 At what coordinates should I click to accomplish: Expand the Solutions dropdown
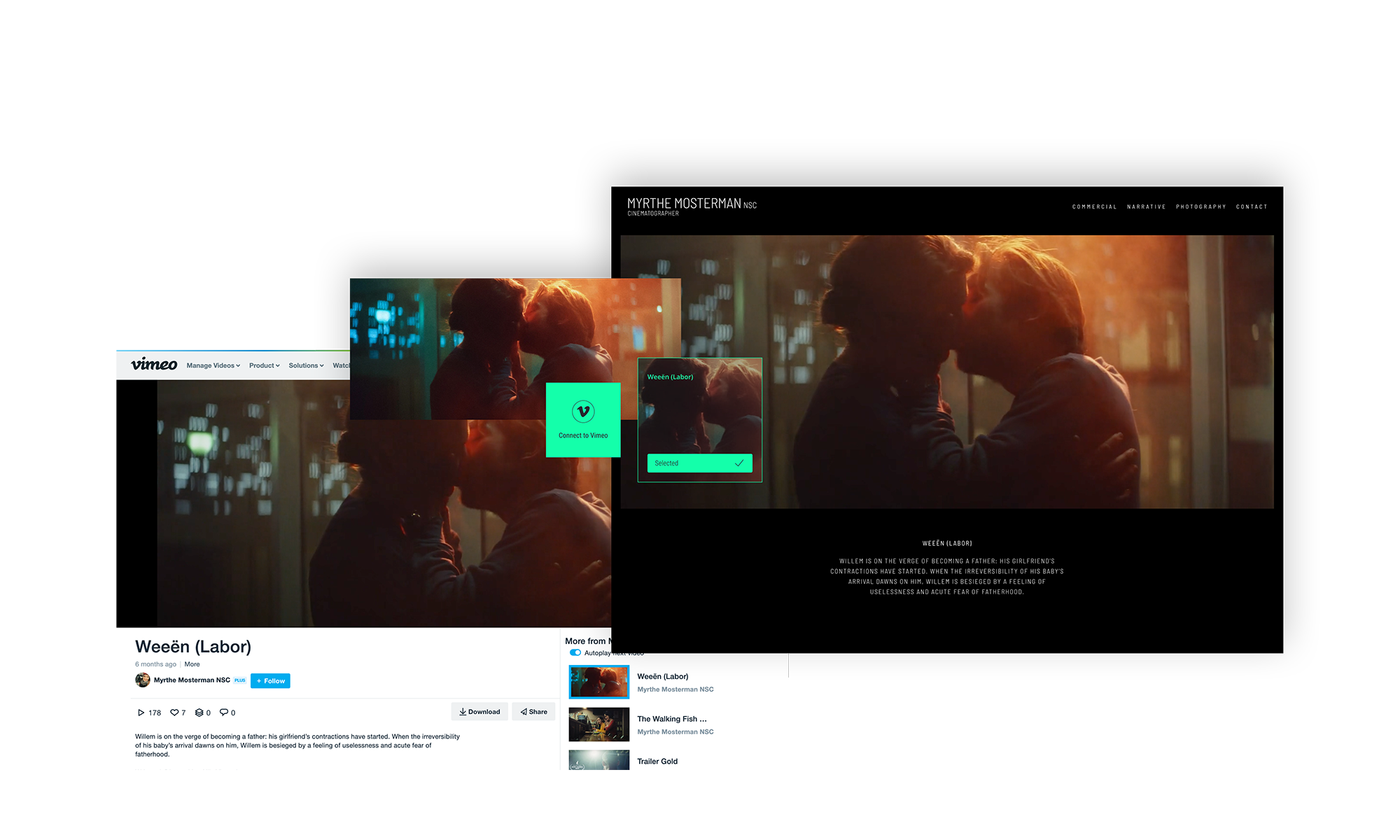(x=306, y=365)
